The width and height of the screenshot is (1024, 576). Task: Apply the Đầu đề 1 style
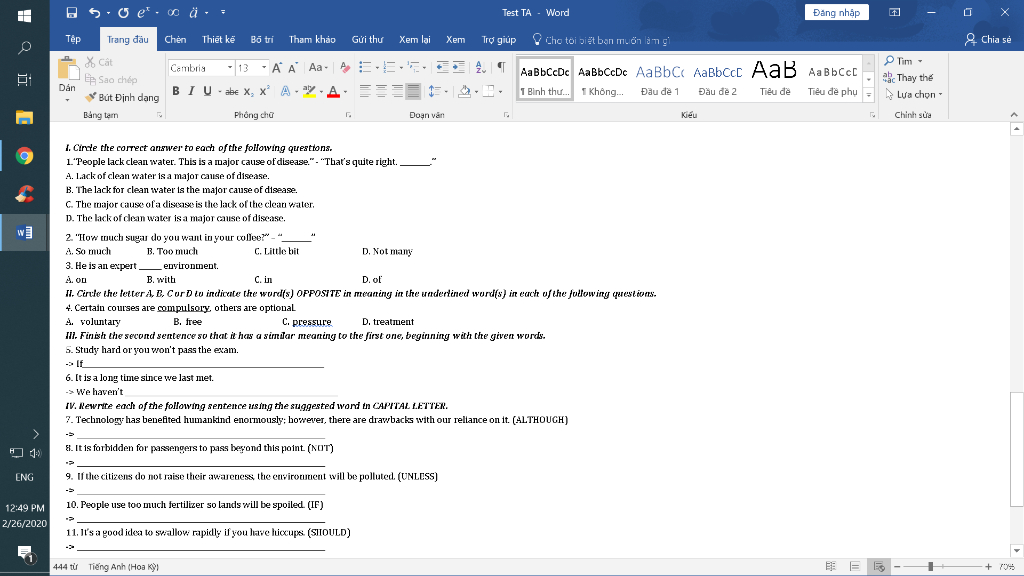pos(660,80)
